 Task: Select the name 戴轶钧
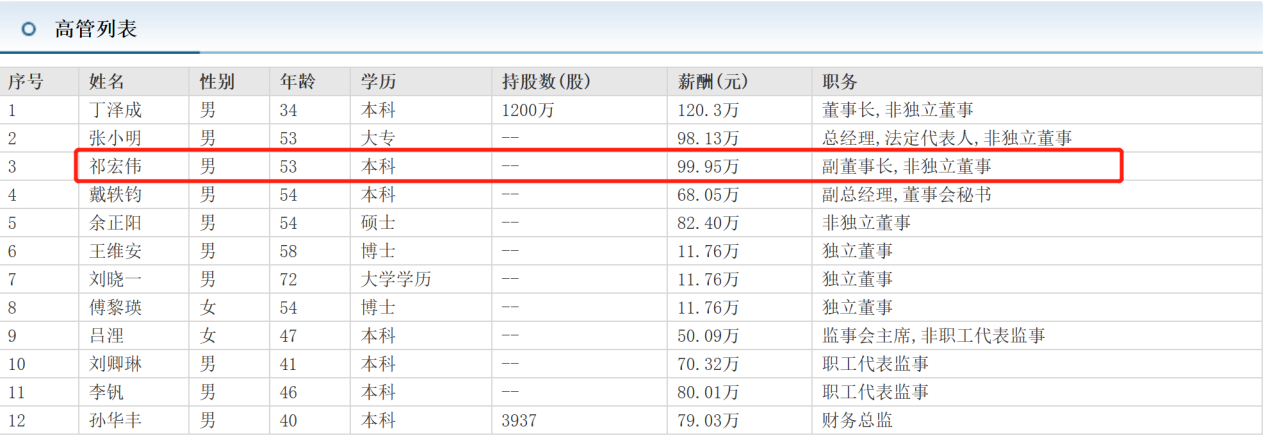coord(115,194)
